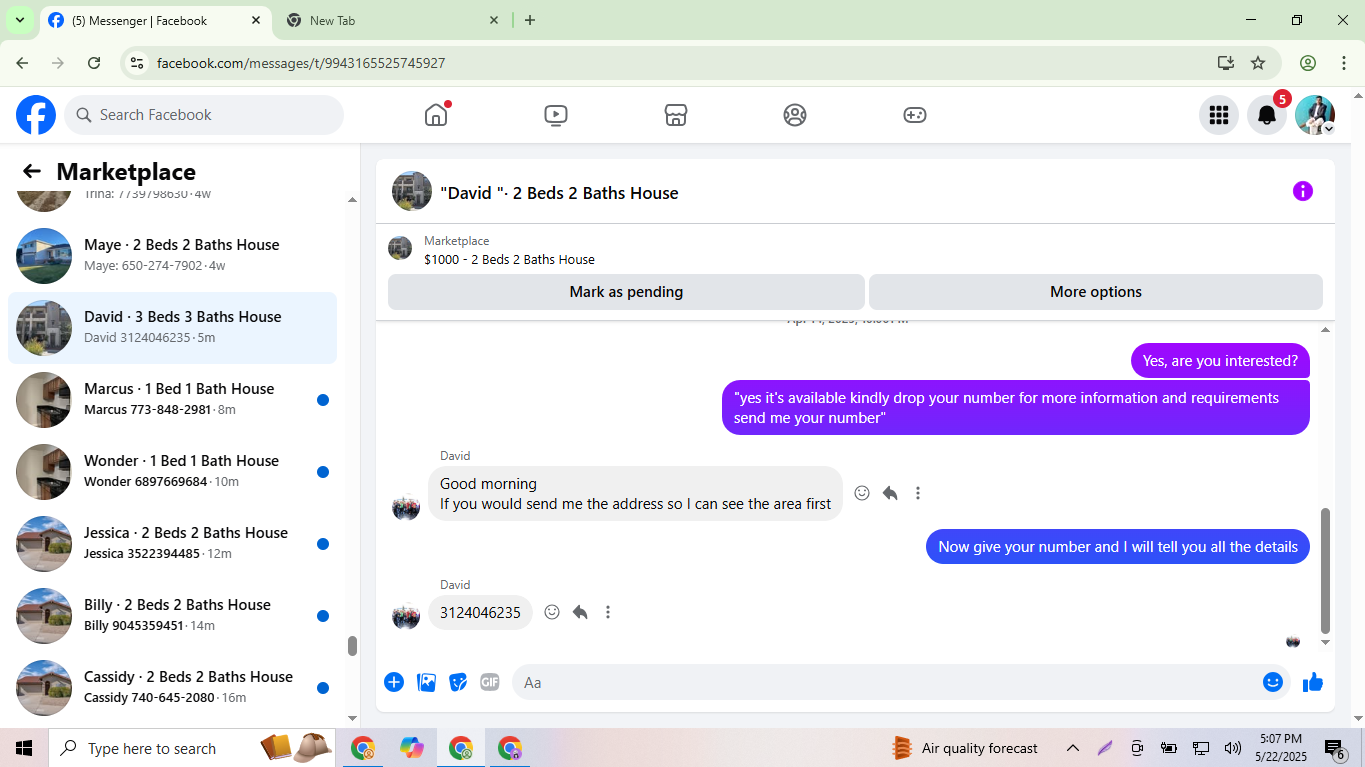Open Cassidy 2 Beds 2 Baths conversation
1365x767 pixels.
click(172, 688)
